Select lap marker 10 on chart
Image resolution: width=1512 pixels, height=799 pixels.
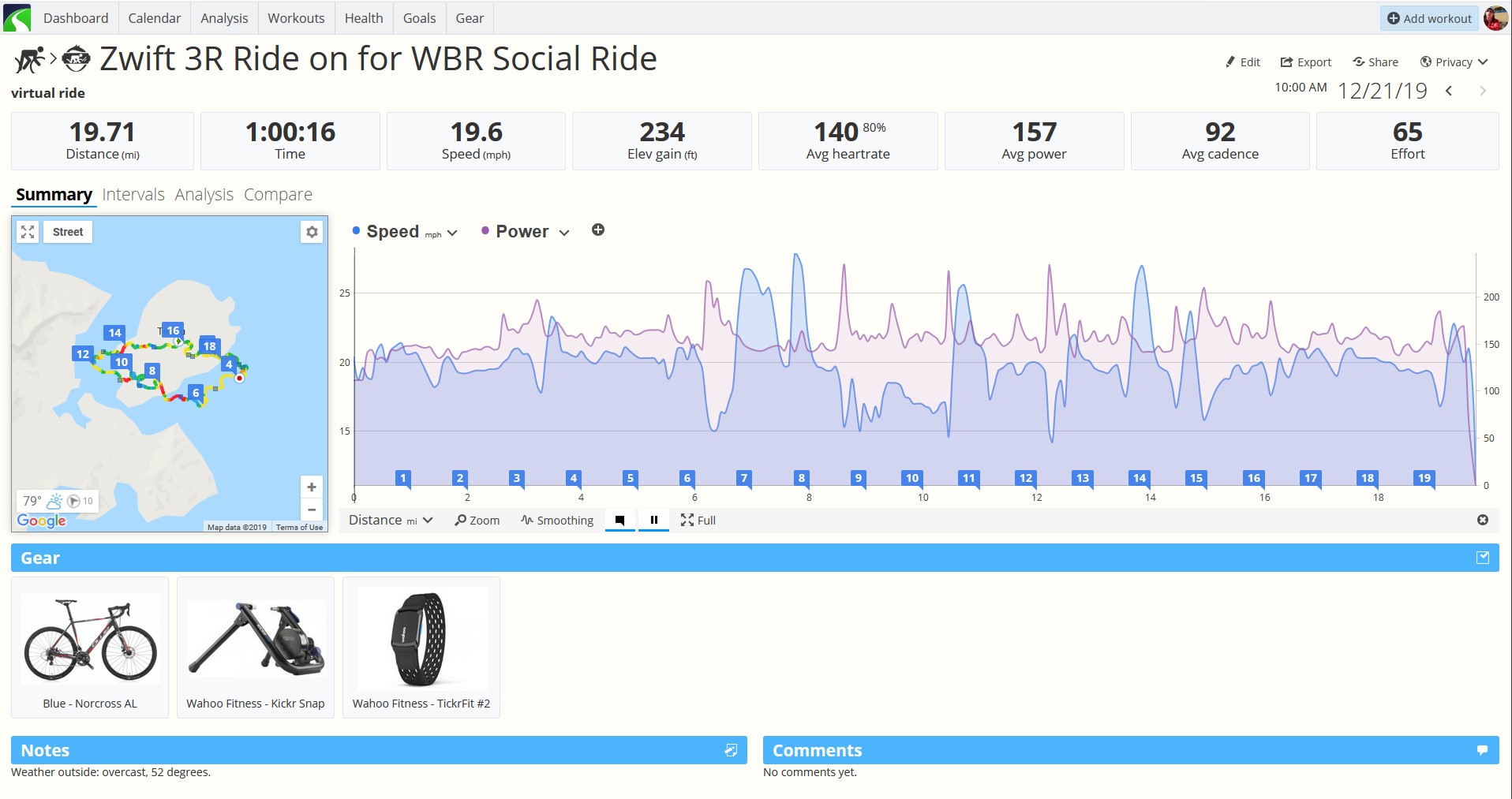pos(912,478)
